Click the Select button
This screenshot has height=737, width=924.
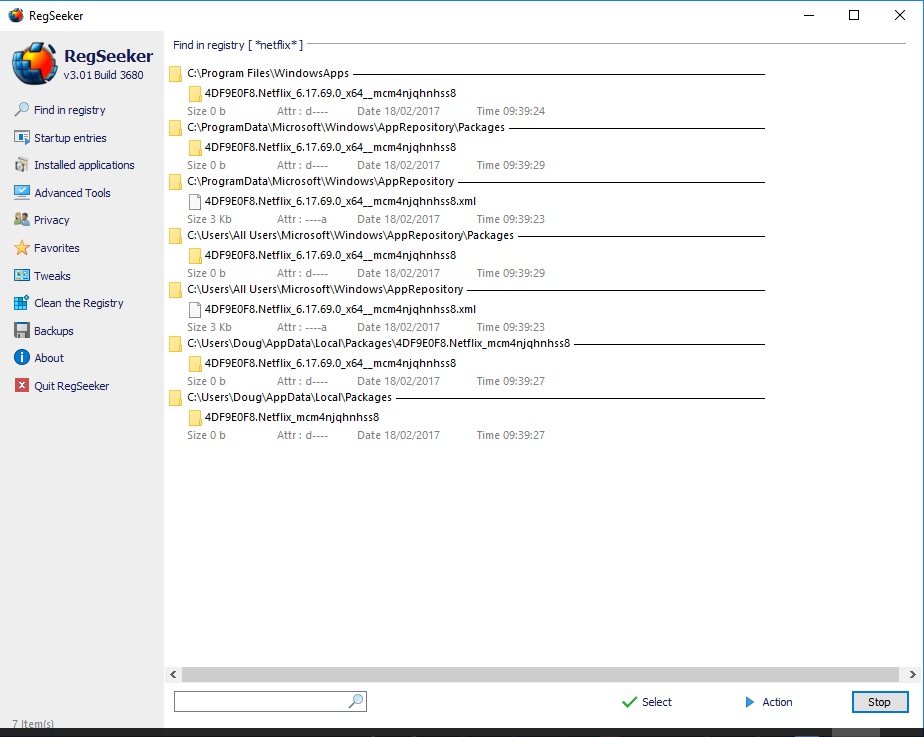[646, 702]
